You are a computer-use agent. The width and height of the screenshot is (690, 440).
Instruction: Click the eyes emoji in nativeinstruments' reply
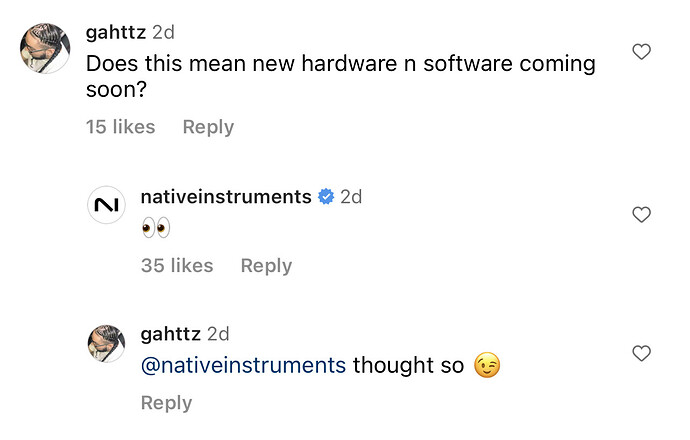(156, 229)
